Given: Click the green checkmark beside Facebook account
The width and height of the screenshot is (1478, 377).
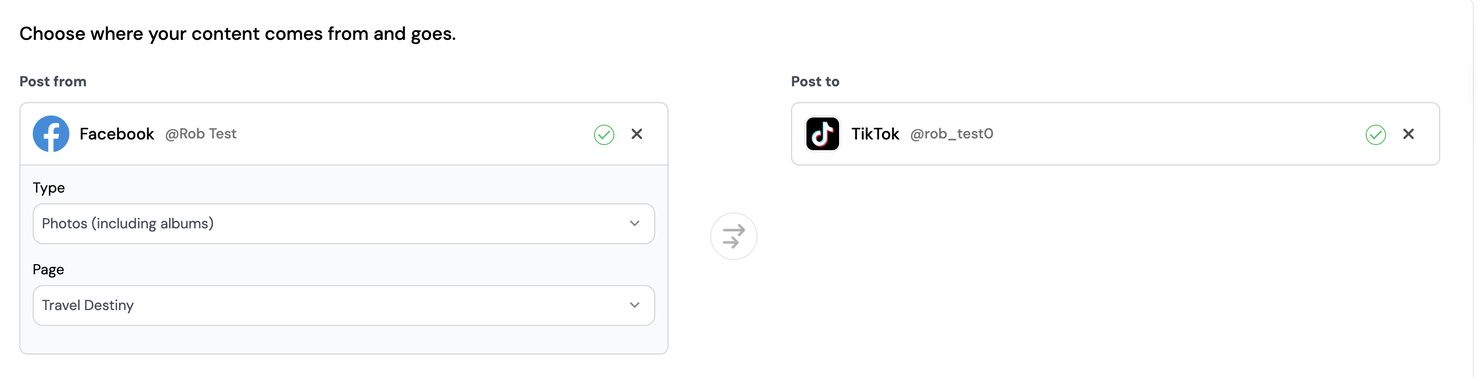Looking at the screenshot, I should 604,134.
